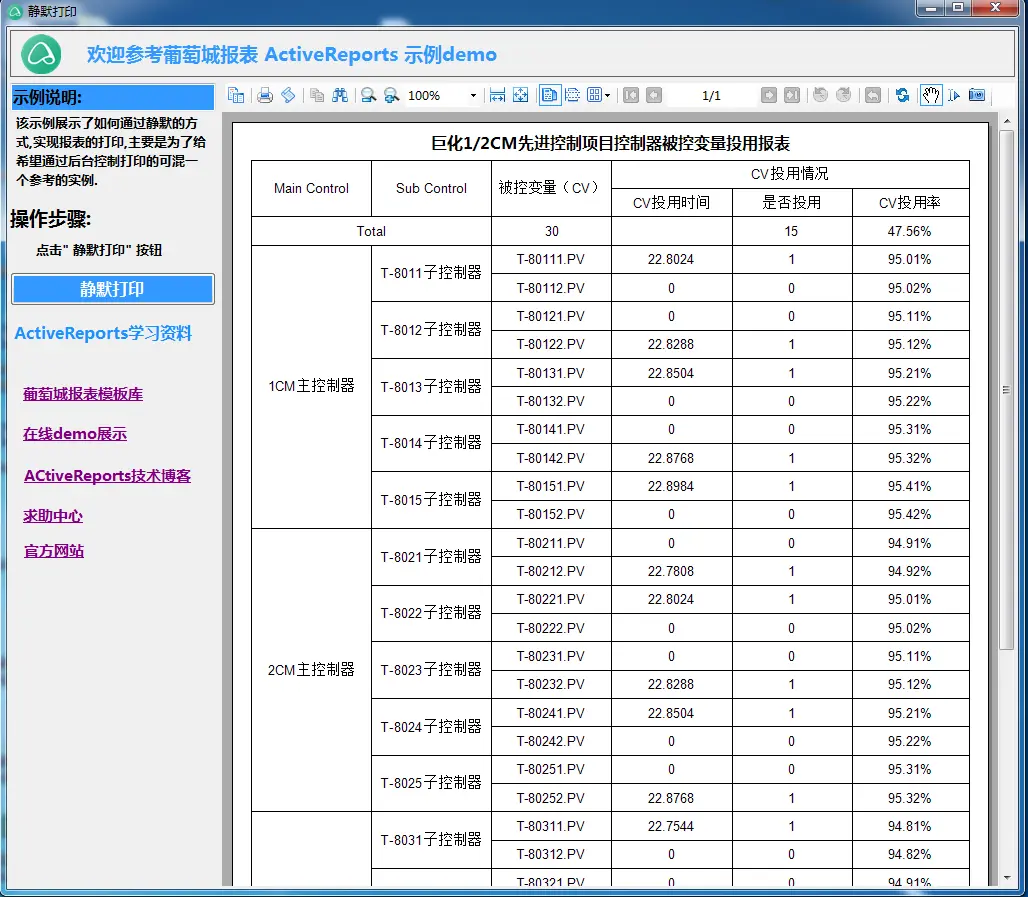Viewport: 1028px width, 897px height.
Task: Select the fit page width icon
Action: point(498,96)
